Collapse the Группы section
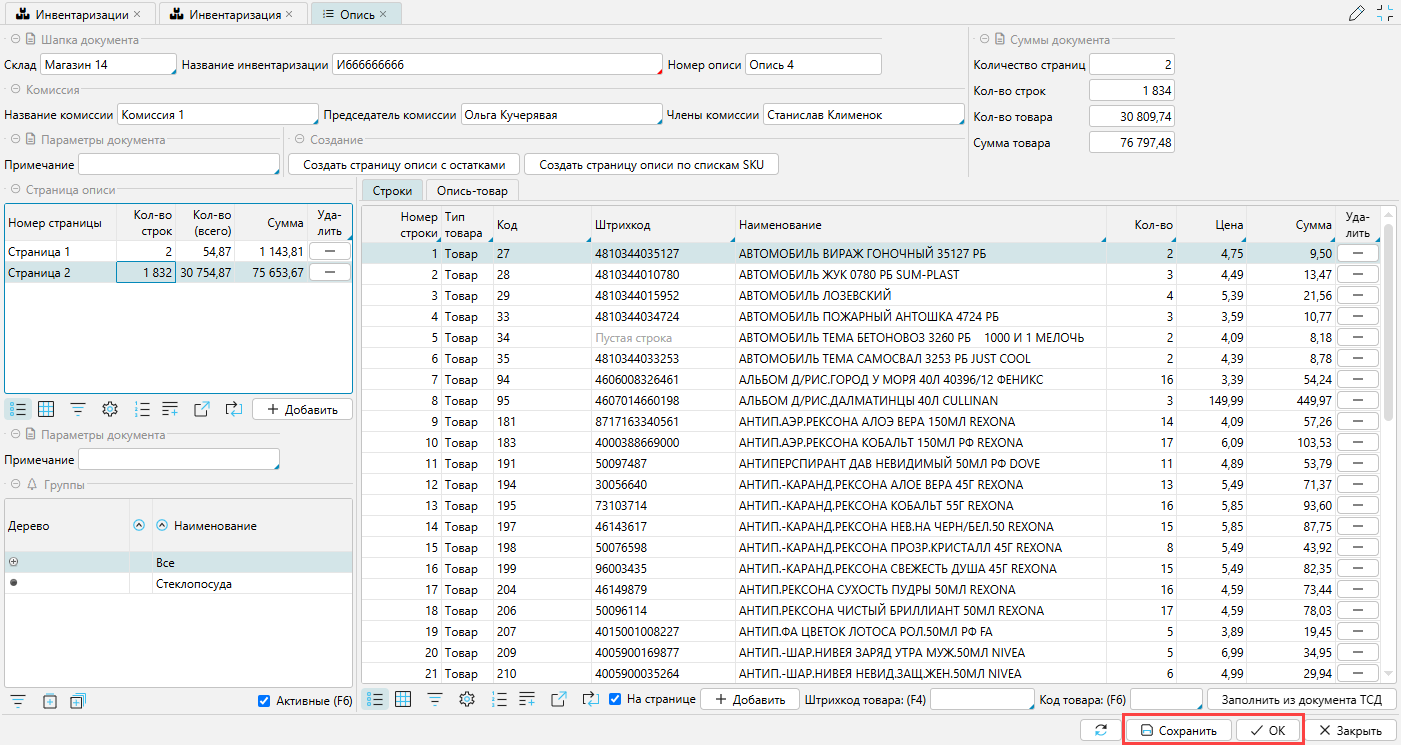The width and height of the screenshot is (1401, 745). (16, 485)
